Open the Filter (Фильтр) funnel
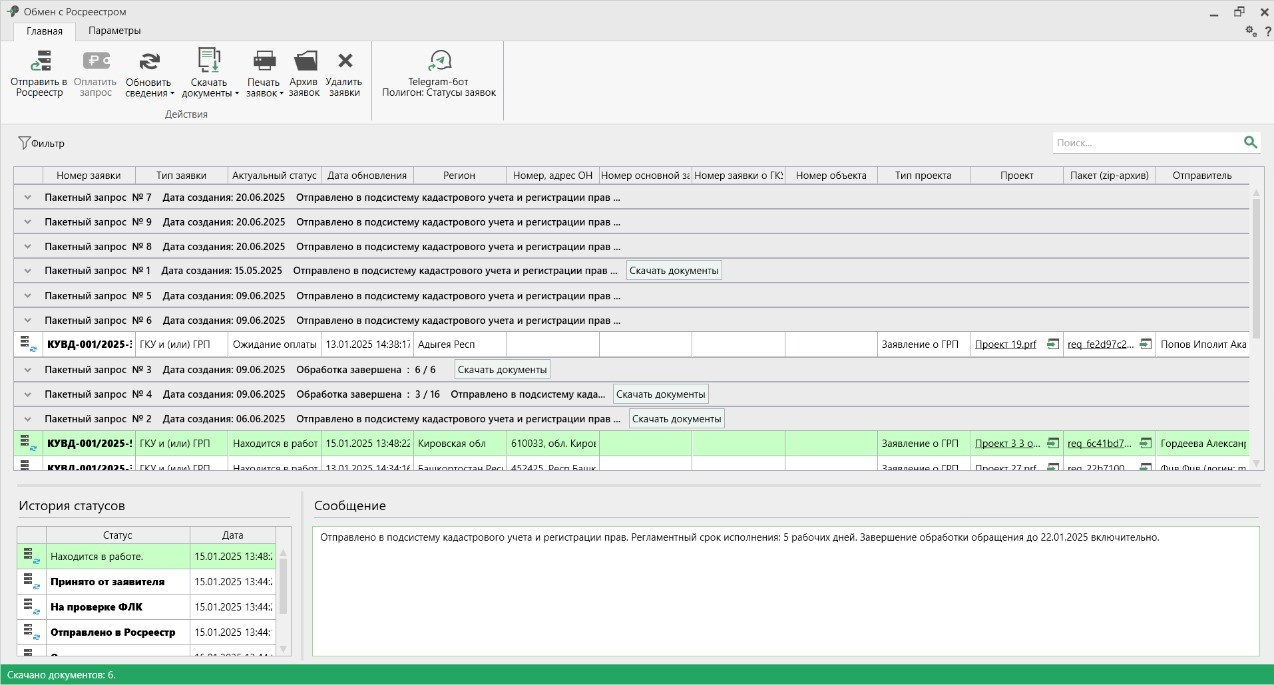The width and height of the screenshot is (1274, 685). [24, 144]
